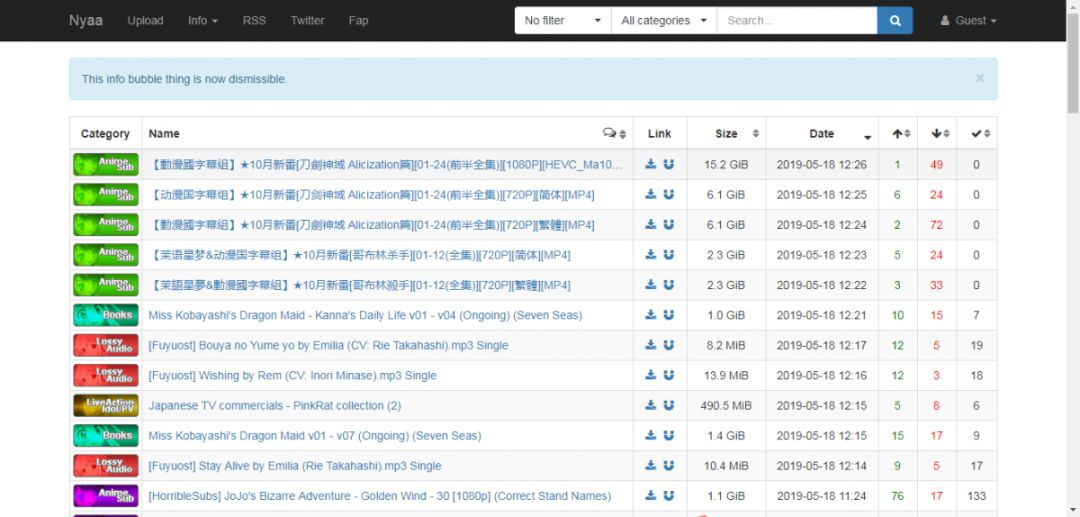This screenshot has width=1080, height=517.
Task: Open the Guest user menu
Action: 968,20
